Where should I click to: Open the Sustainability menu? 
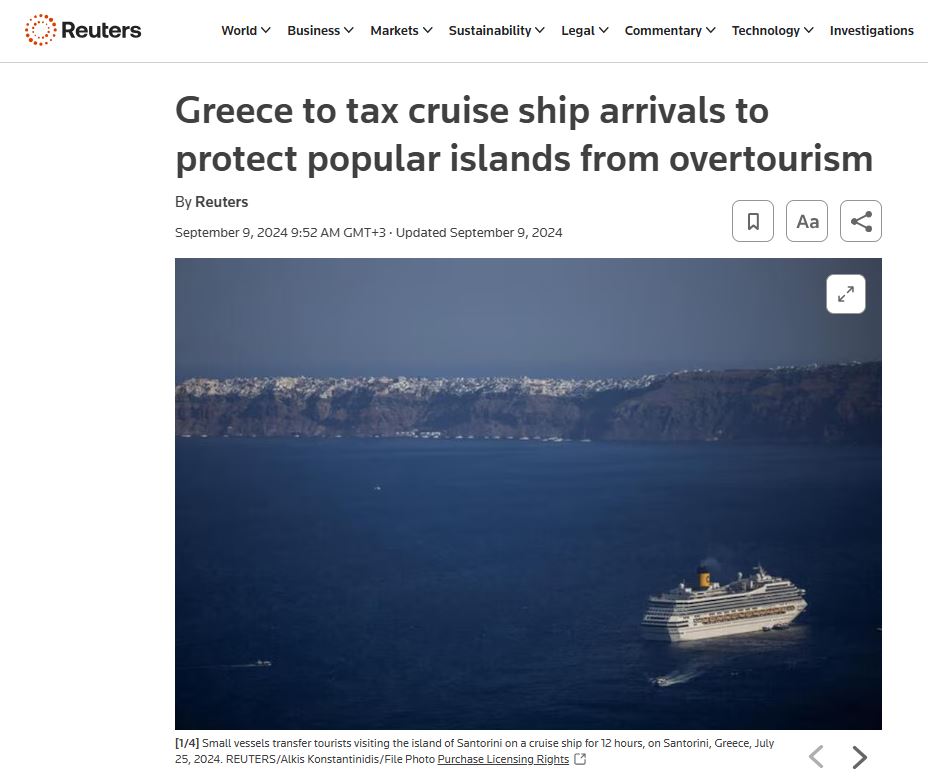click(496, 30)
